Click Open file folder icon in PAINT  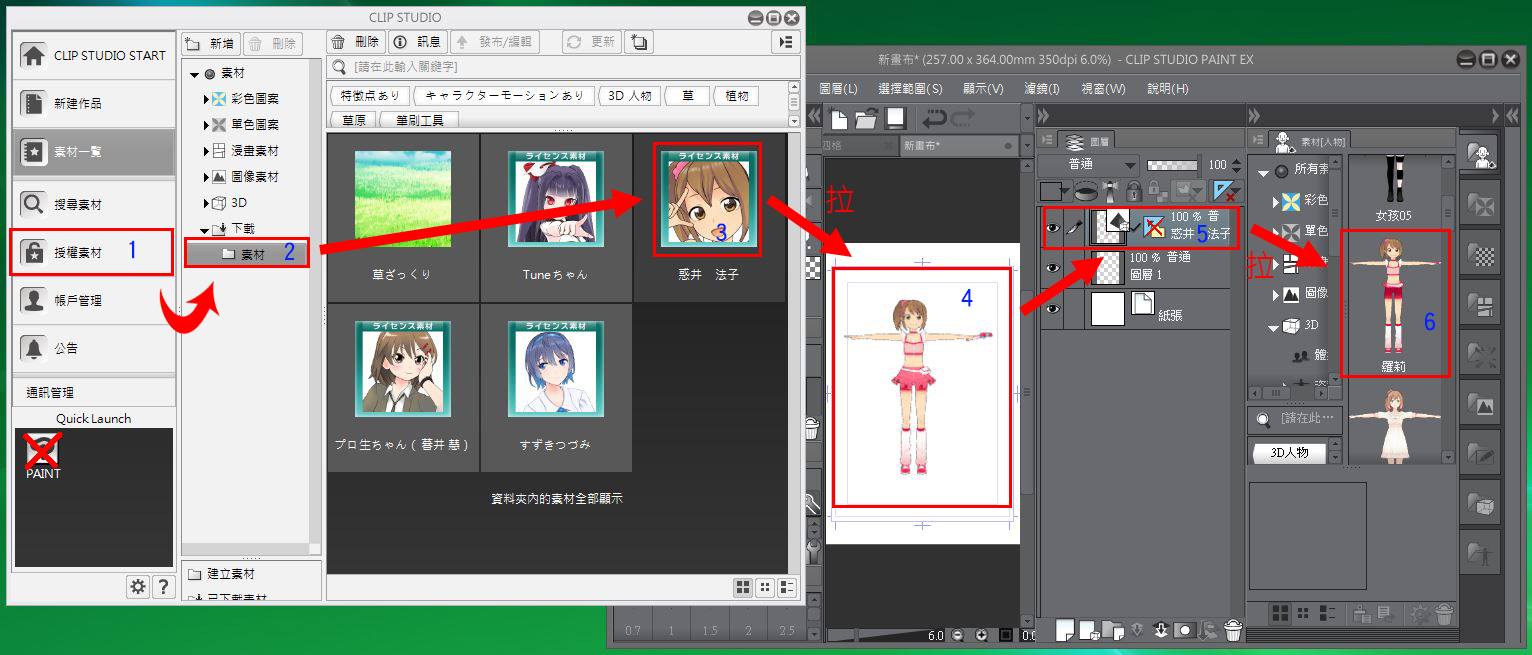coord(866,118)
